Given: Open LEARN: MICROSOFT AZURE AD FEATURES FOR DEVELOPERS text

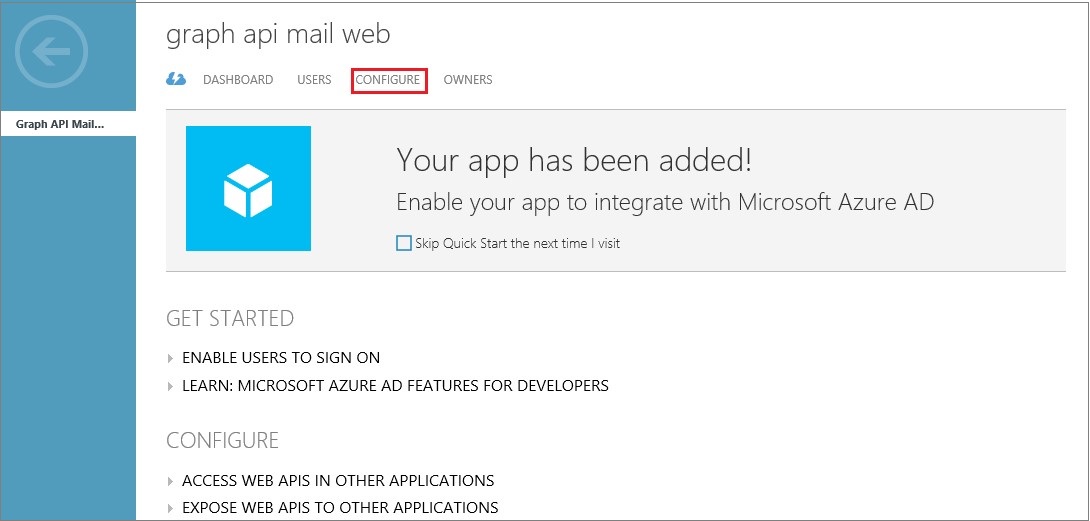Looking at the screenshot, I should coord(396,385).
